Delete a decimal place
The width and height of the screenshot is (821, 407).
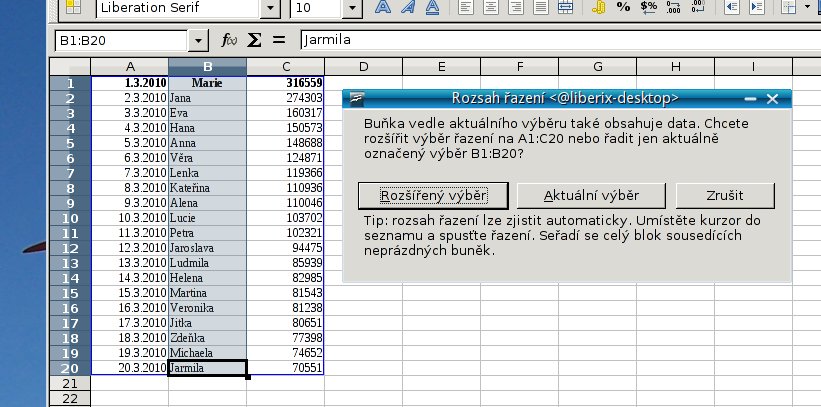[x=698, y=7]
